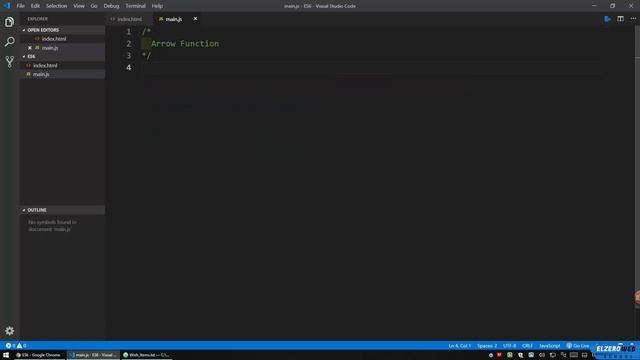Screen dimensions: 640x360
Task: Collapse the ES6 folder section
Action: pos(31,56)
